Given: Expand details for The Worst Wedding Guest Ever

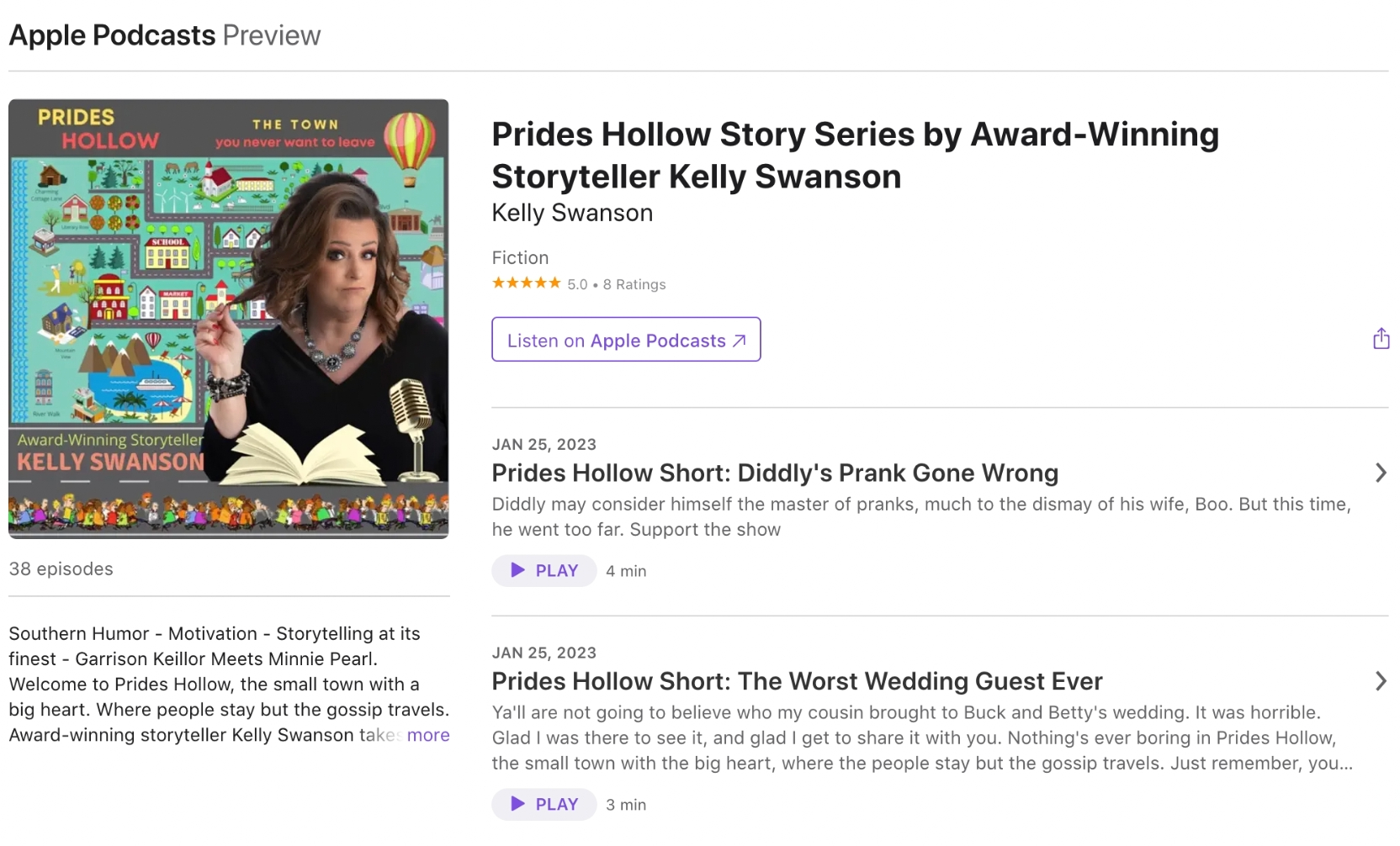Looking at the screenshot, I should (x=1380, y=681).
